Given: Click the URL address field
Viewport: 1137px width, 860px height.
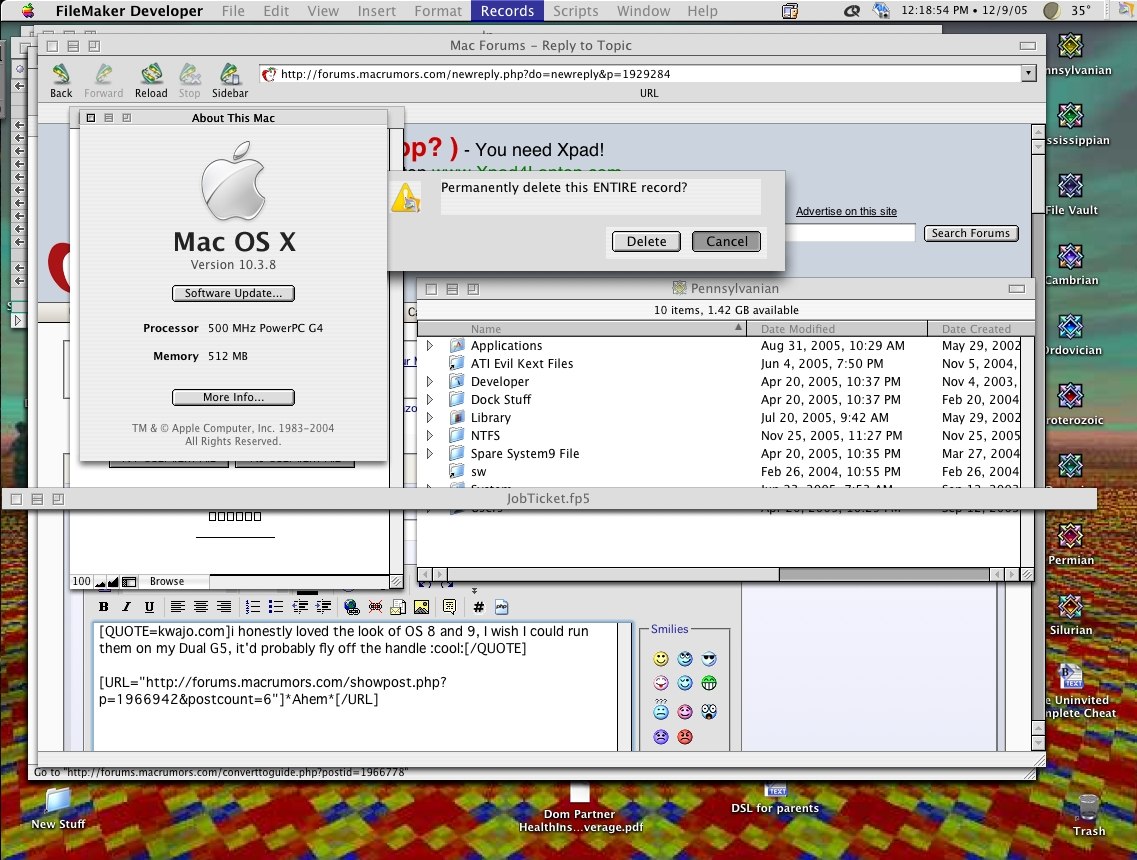Looking at the screenshot, I should pyautogui.click(x=640, y=74).
